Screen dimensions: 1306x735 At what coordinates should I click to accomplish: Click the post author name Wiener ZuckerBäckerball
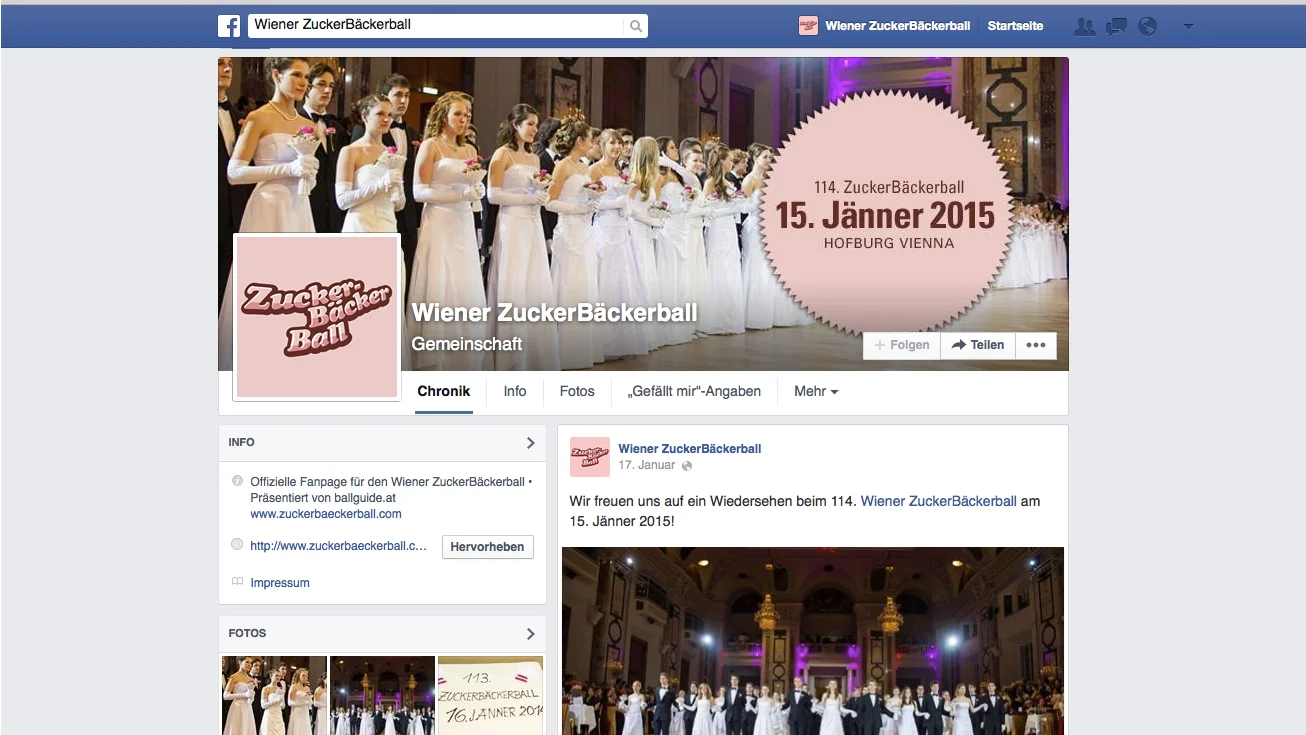690,449
